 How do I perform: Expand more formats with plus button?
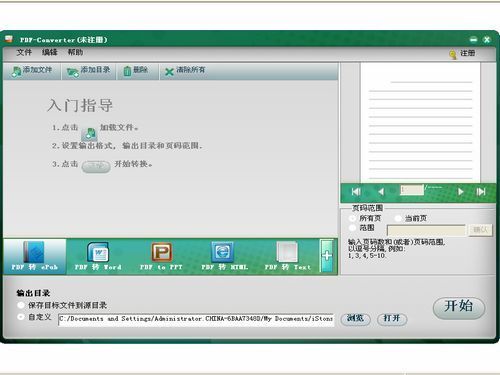tap(327, 256)
